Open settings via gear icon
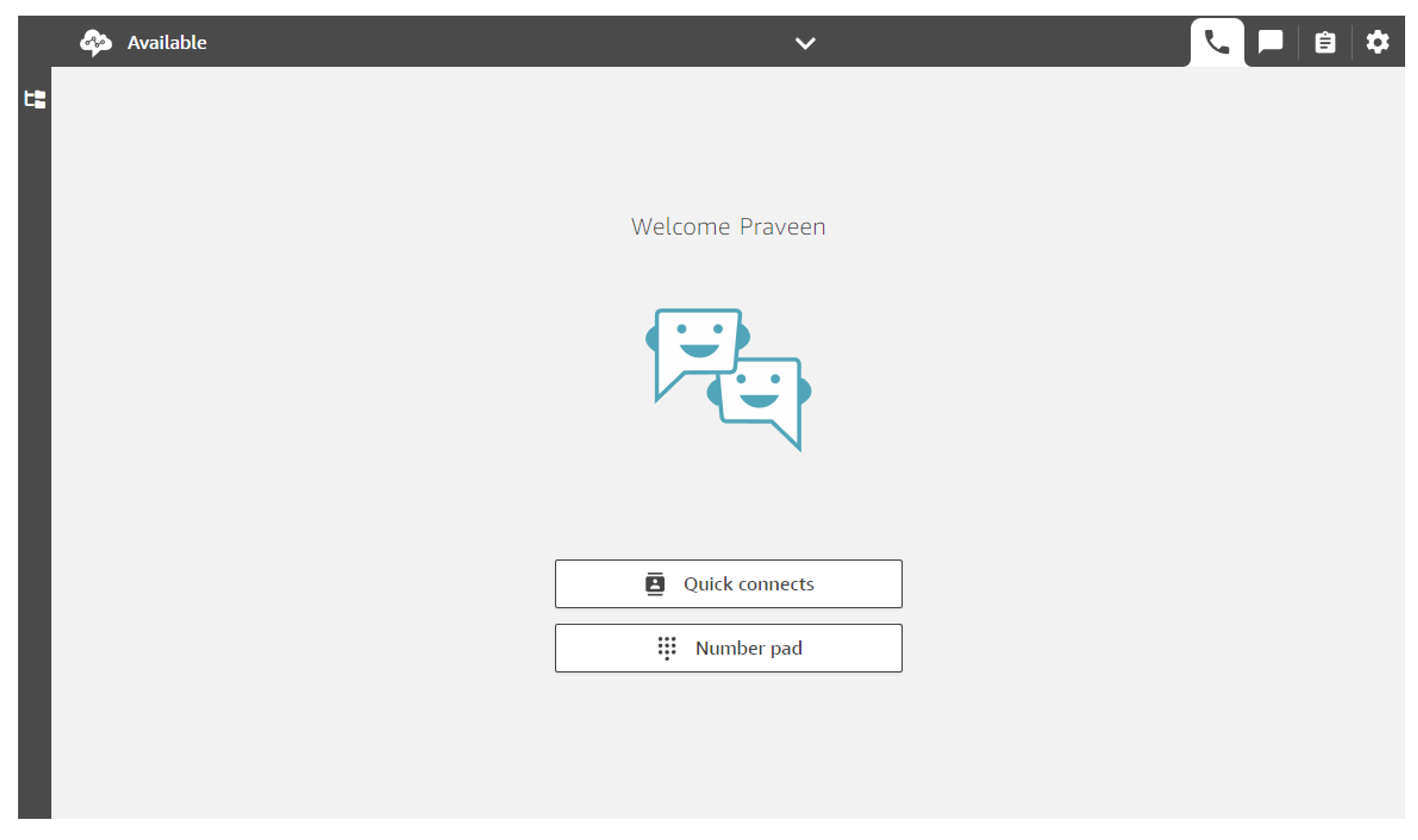Image resolution: width=1418 pixels, height=840 pixels. click(x=1377, y=42)
